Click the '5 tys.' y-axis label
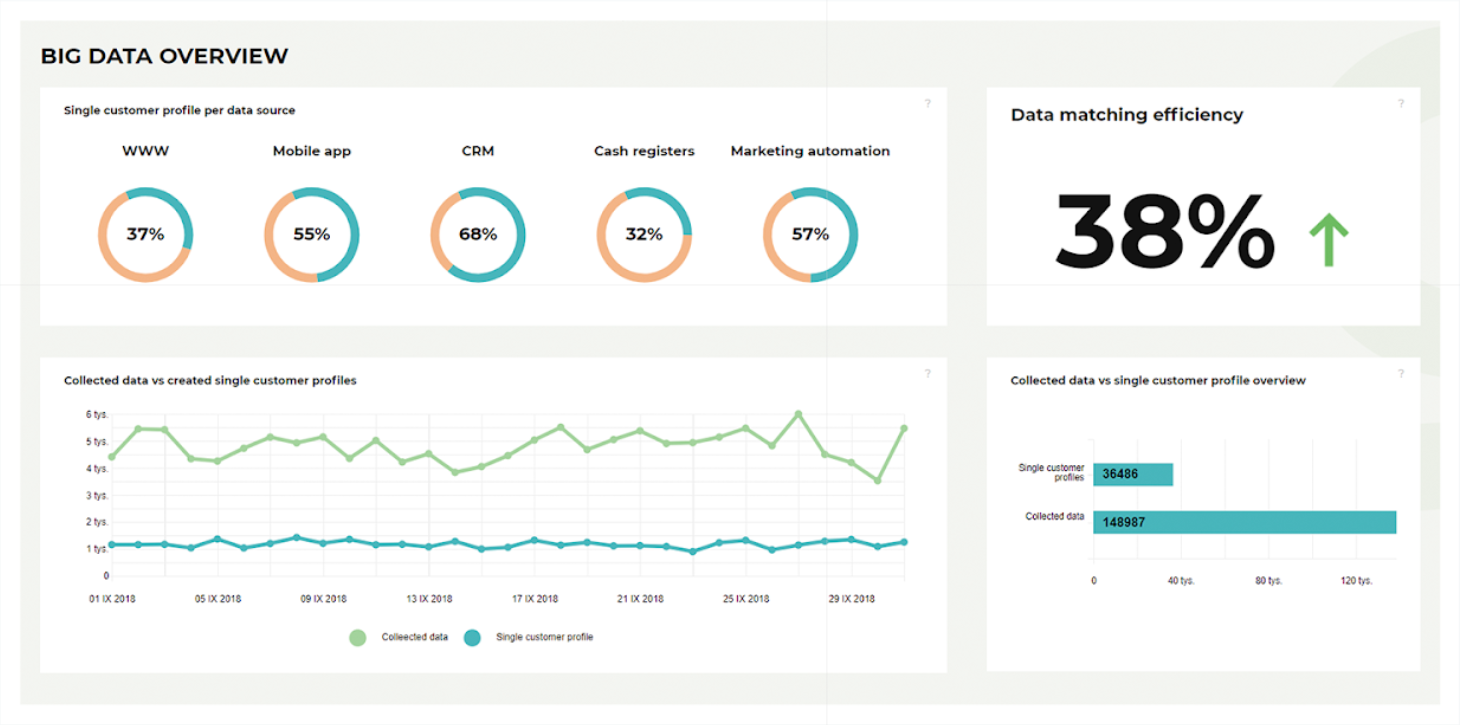The image size is (1460, 725). (x=97, y=441)
